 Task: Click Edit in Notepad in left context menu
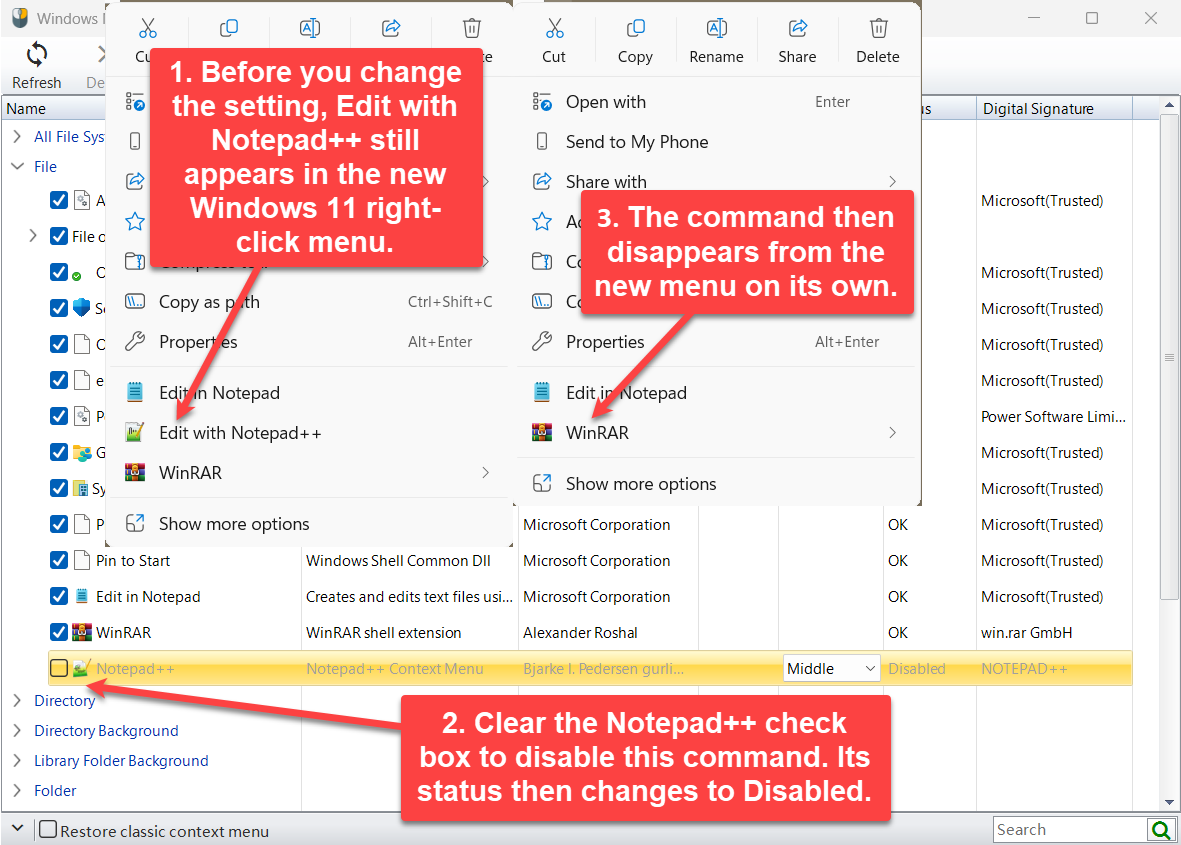[x=309, y=392]
